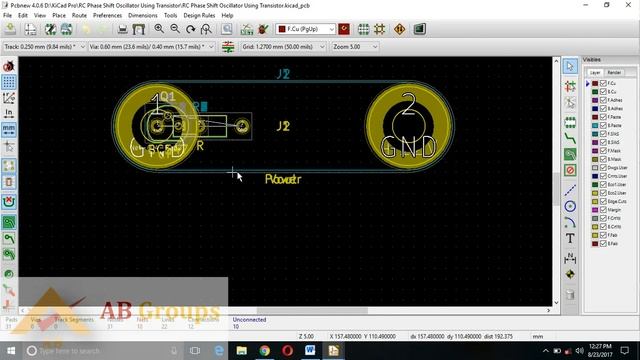Click the F.Cu layer color swatch
640x360 pixels.
coord(595,83)
